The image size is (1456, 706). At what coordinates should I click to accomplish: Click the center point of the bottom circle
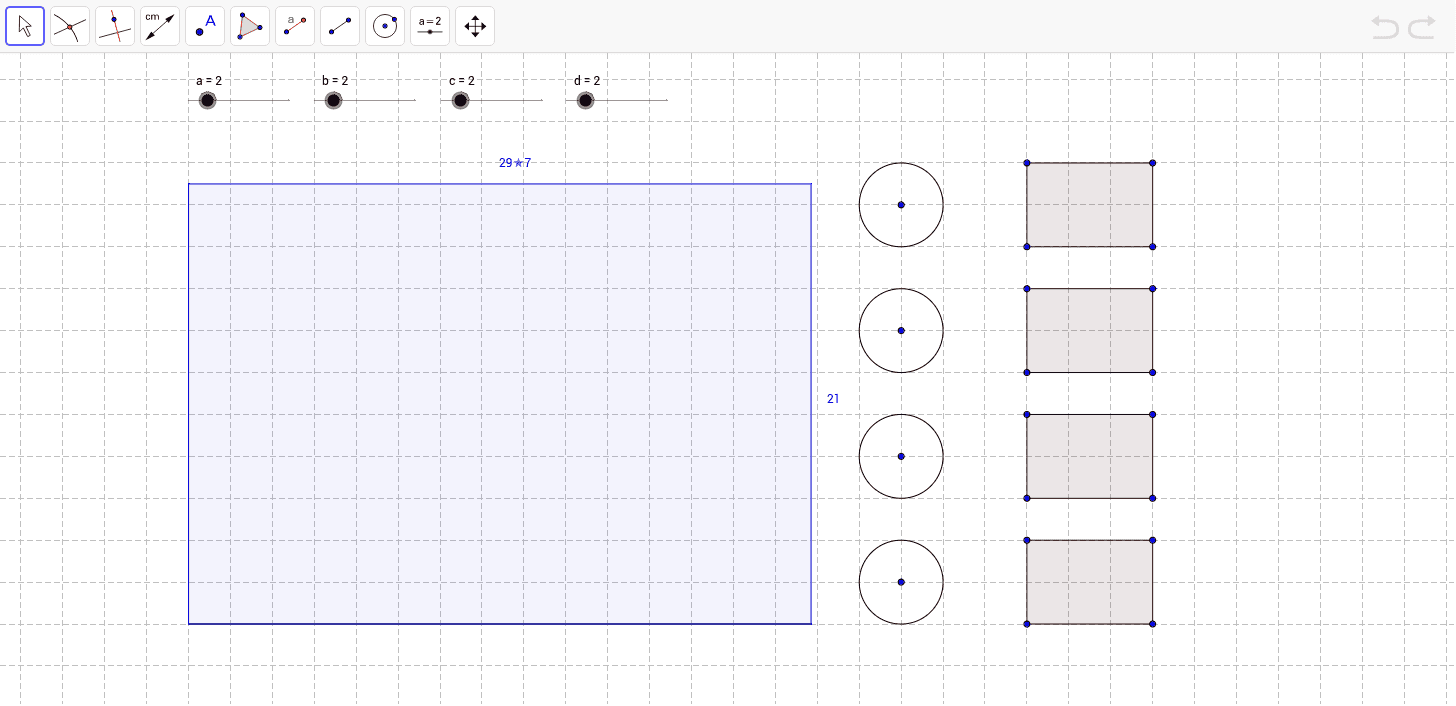click(x=901, y=582)
